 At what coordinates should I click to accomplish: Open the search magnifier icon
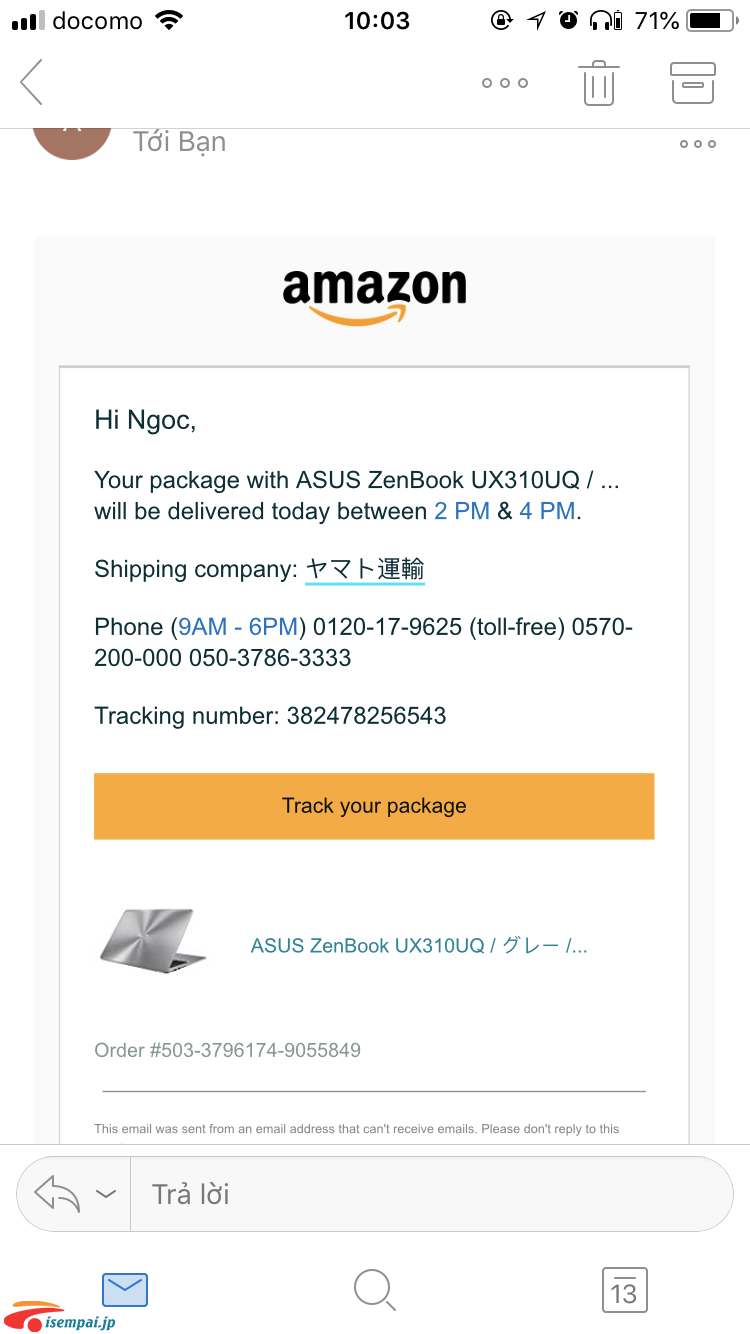(375, 1291)
